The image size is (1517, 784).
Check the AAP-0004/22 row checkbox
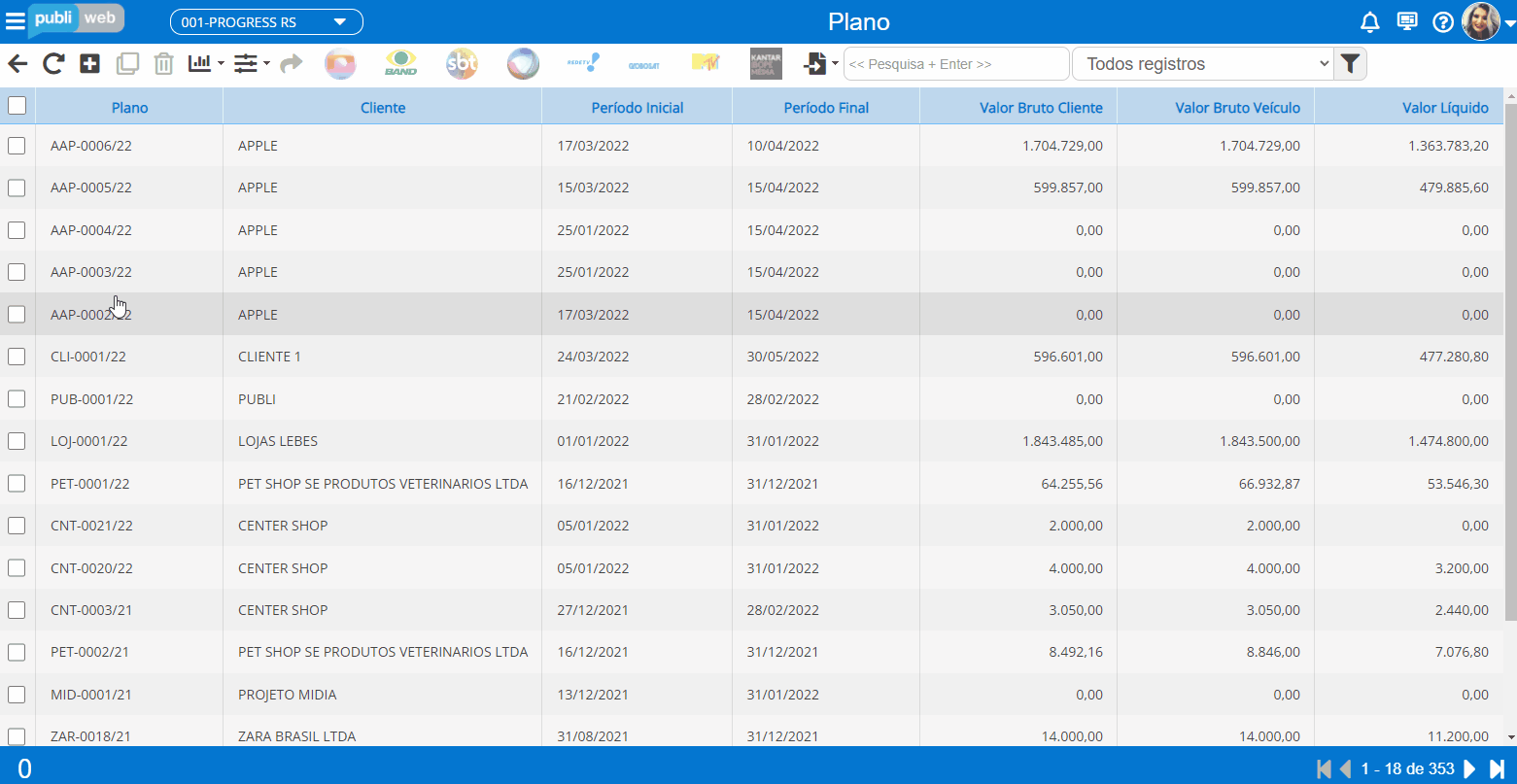click(17, 230)
